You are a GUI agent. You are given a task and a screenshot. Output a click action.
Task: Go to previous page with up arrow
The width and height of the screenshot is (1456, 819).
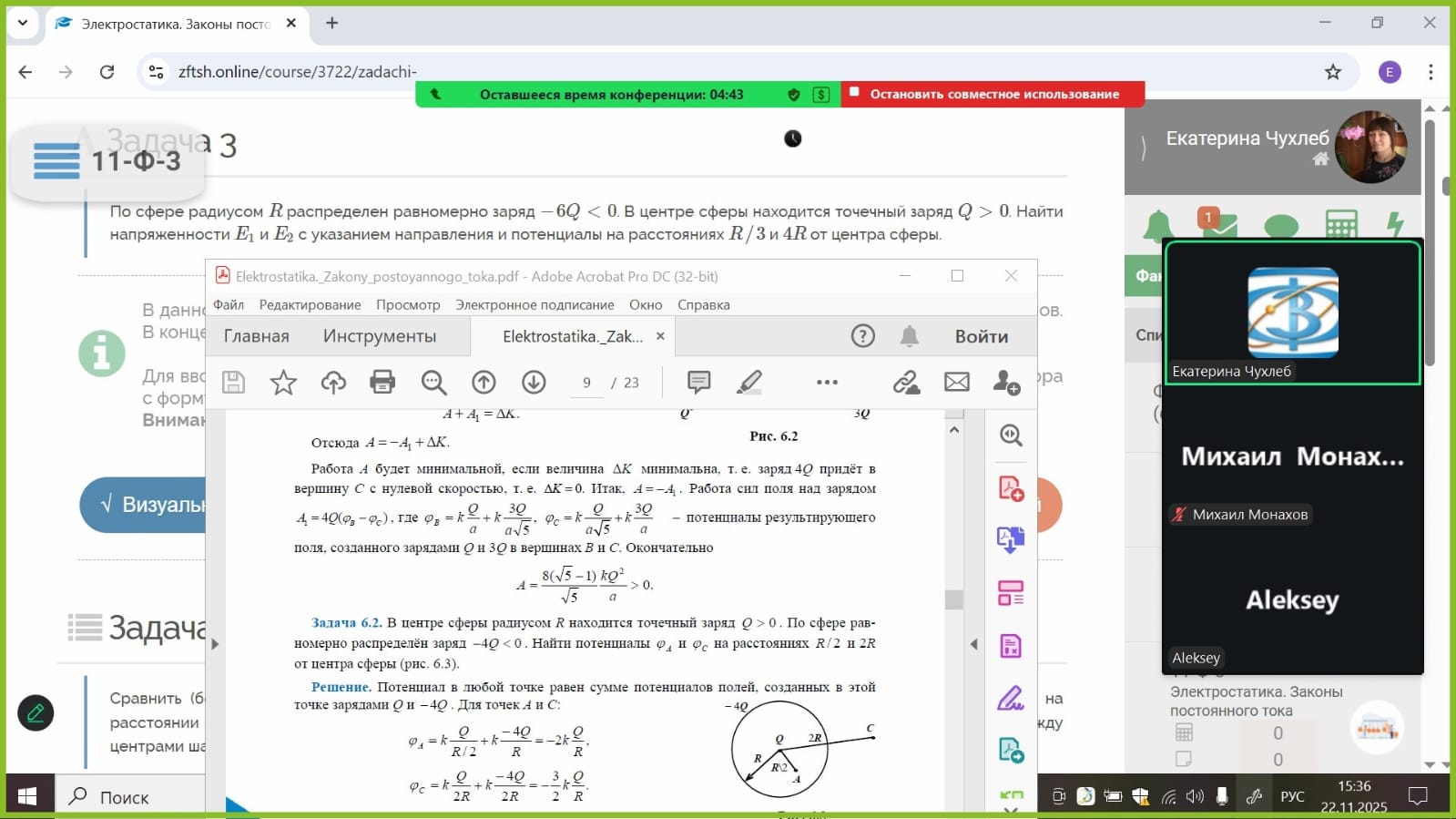point(484,383)
